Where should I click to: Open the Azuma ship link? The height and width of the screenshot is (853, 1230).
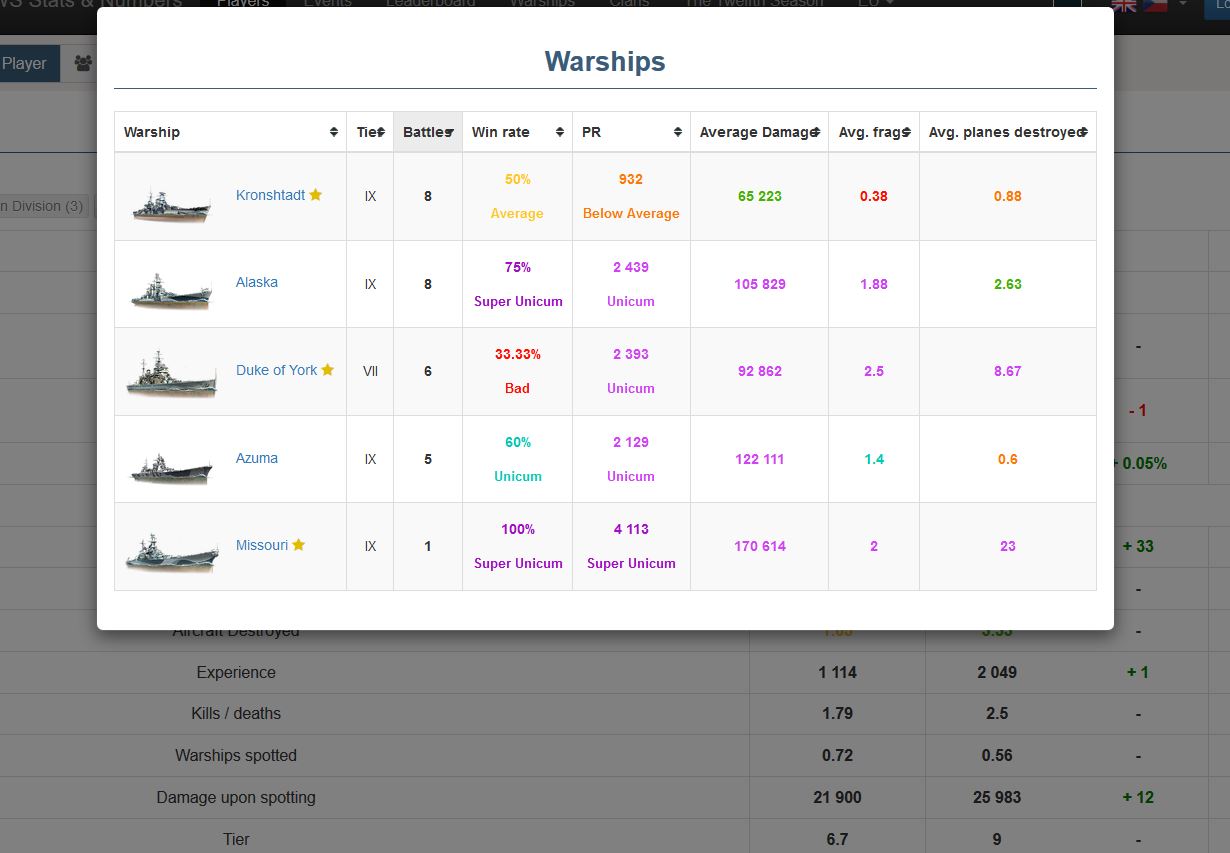[257, 458]
